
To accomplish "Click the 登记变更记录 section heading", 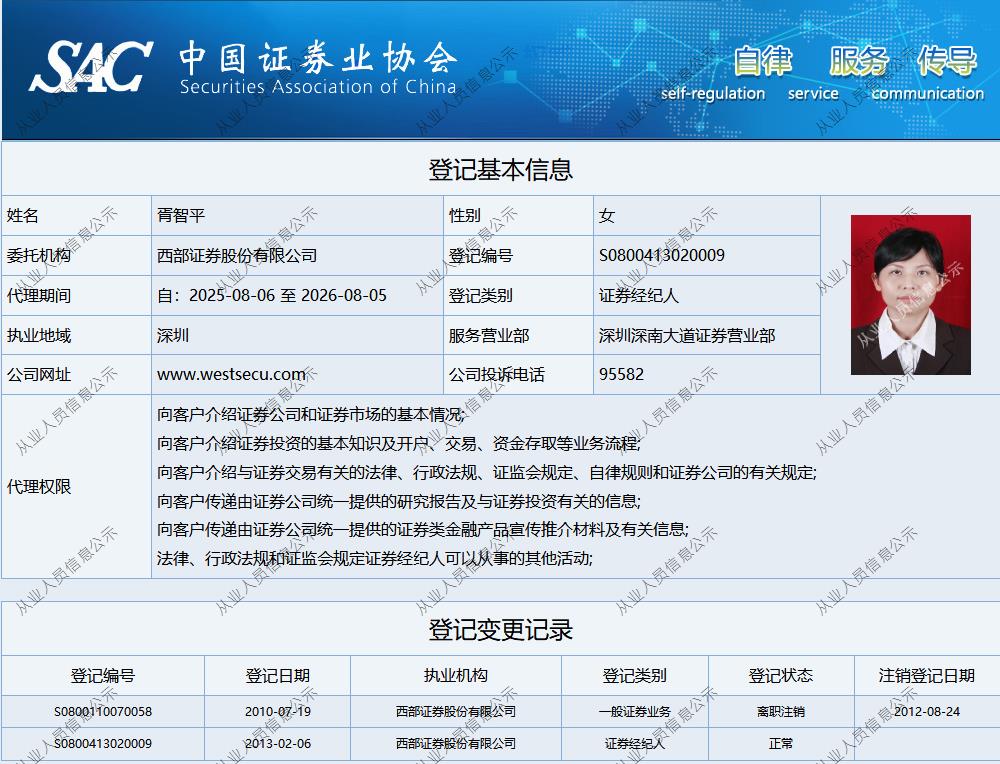I will (500, 630).
